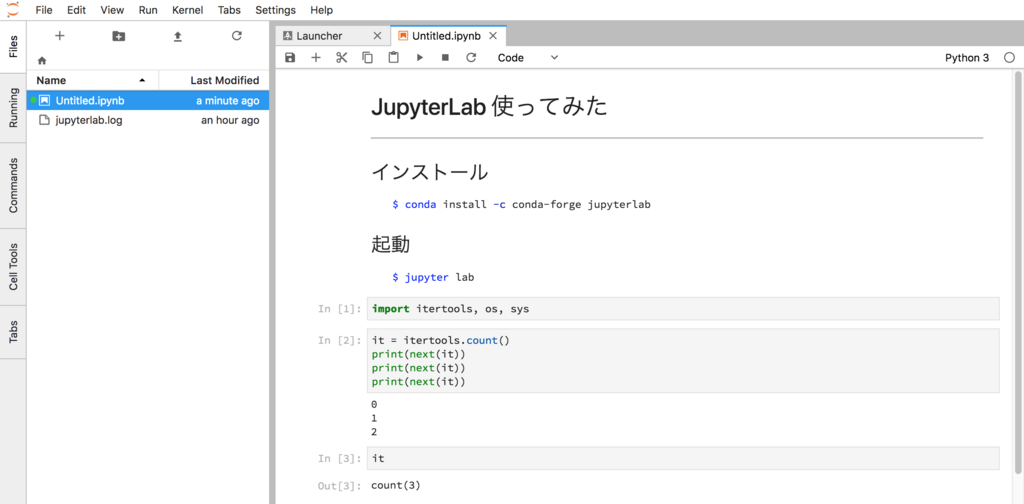Sort files by Name column header
The image size is (1024, 504).
pos(93,80)
